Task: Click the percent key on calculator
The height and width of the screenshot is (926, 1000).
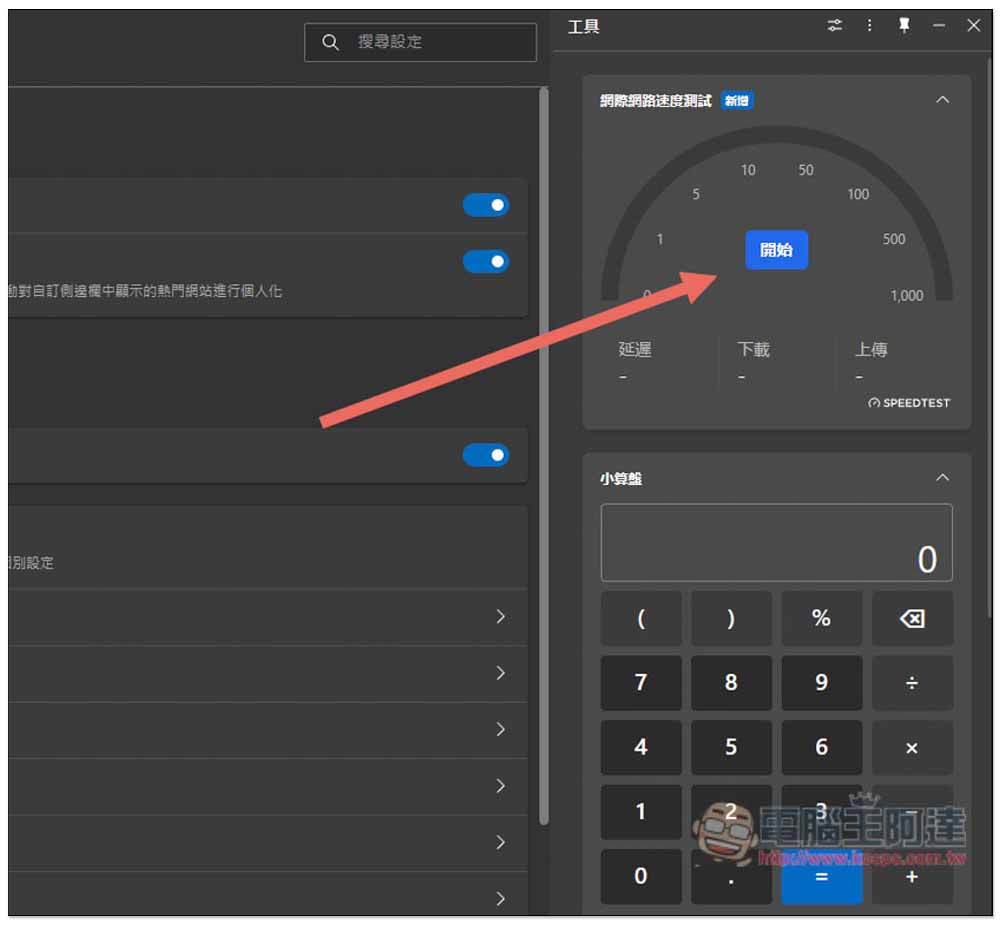Action: point(821,618)
